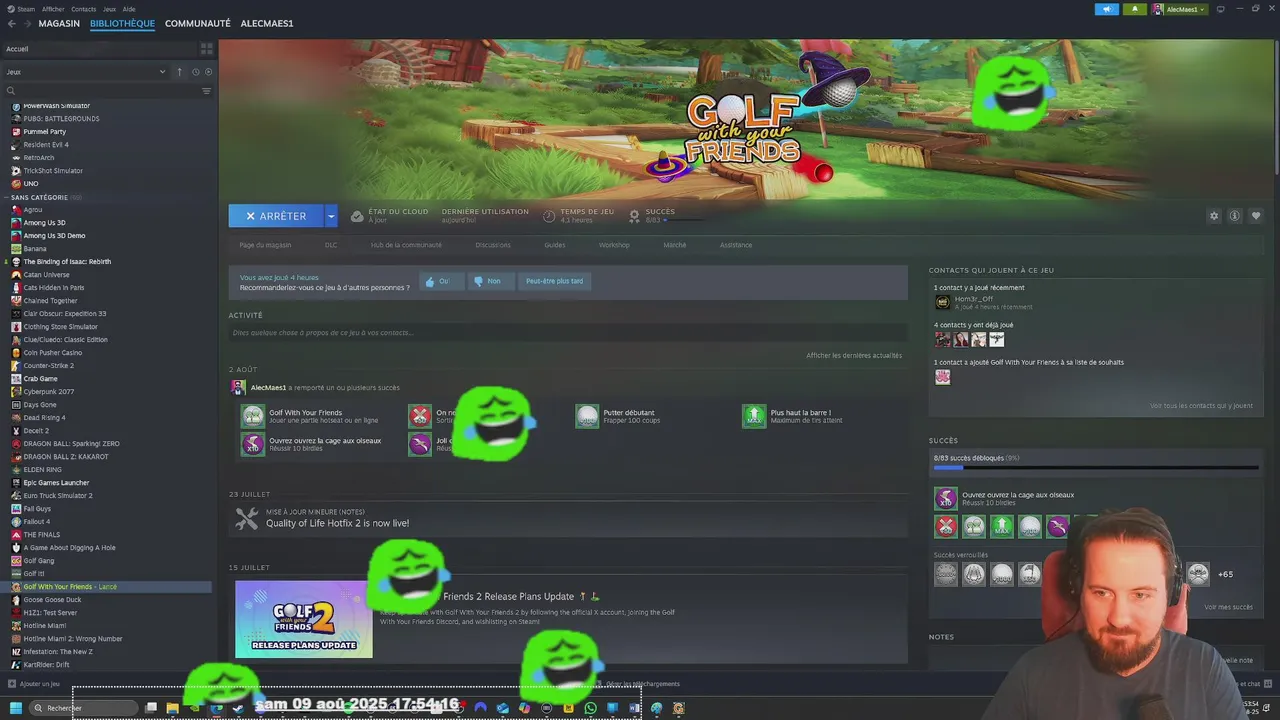Click the library search field
This screenshot has width=1280, height=720.
pyautogui.click(x=100, y=91)
